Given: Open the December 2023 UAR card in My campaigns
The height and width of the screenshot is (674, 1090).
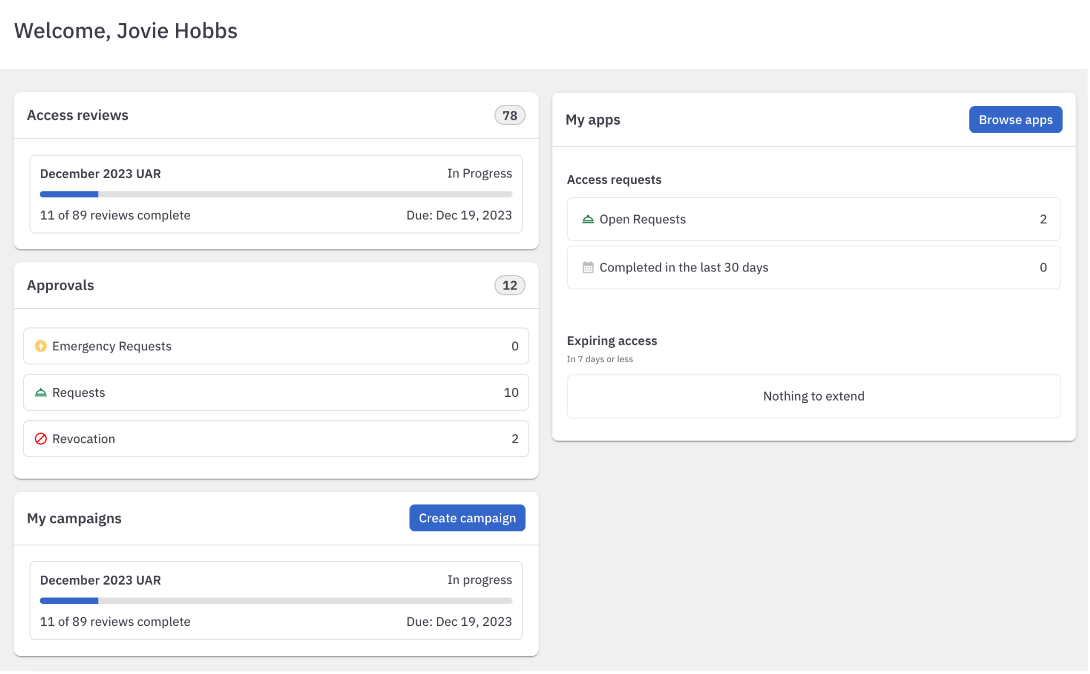Looking at the screenshot, I should click(x=276, y=600).
